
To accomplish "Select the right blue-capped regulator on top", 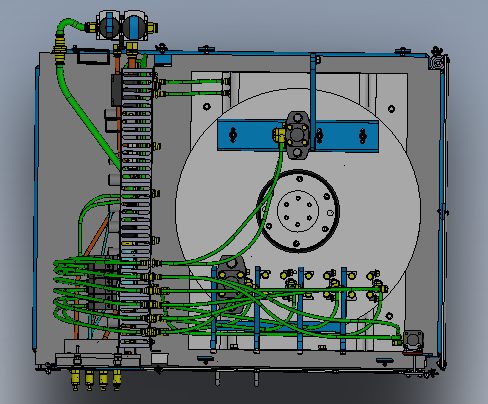I will coord(135,25).
